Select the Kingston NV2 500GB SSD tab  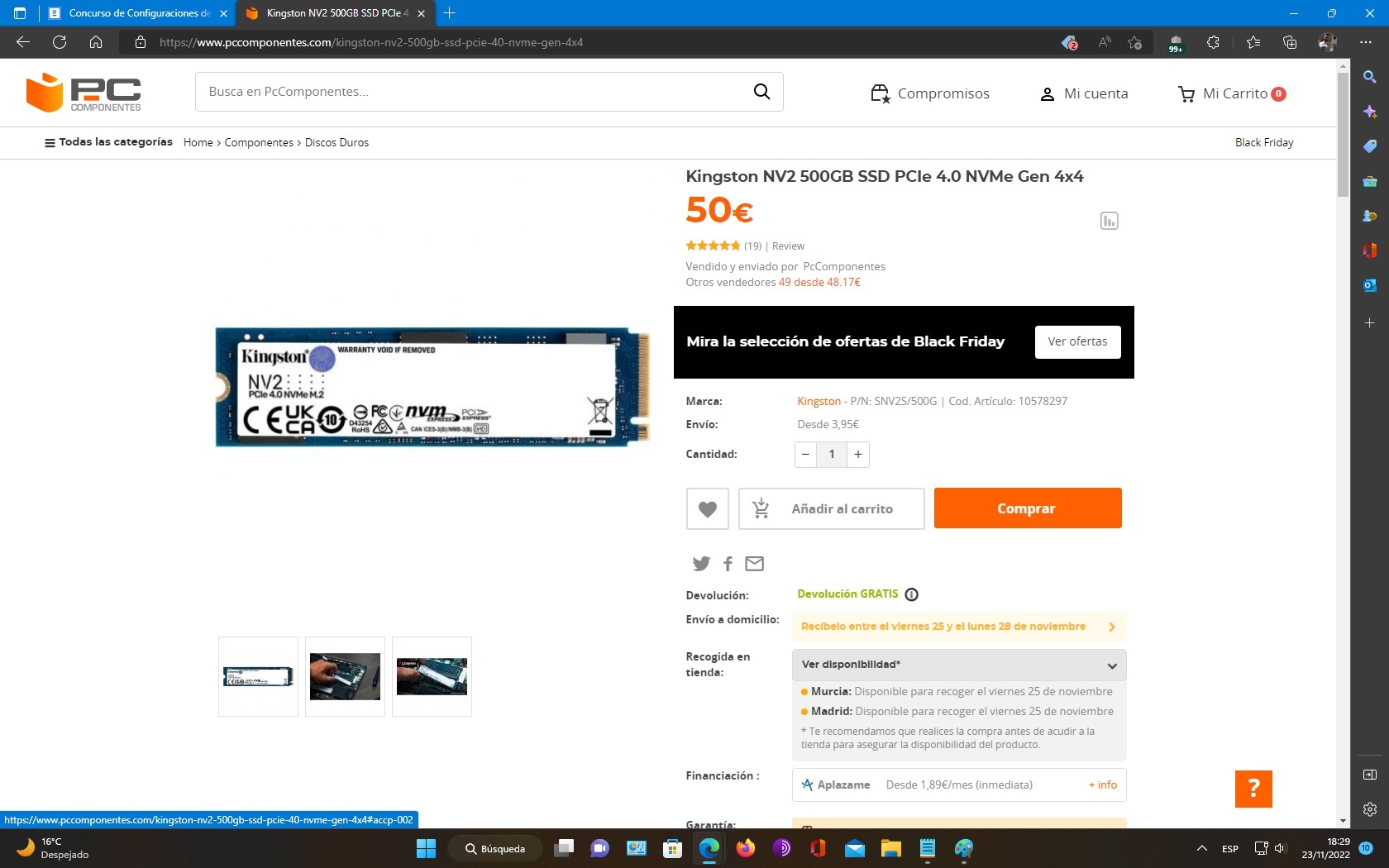(x=334, y=13)
